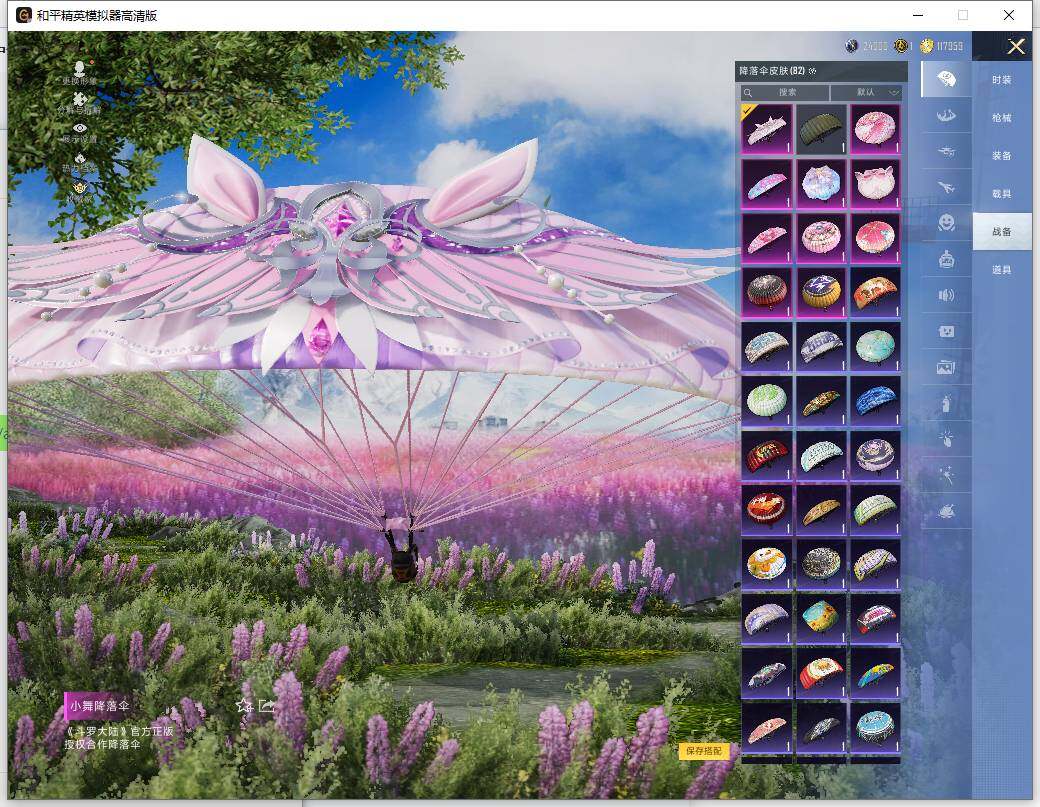The image size is (1040, 807).
Task: Select the rainbow striped parachute skin
Action: pos(875,674)
